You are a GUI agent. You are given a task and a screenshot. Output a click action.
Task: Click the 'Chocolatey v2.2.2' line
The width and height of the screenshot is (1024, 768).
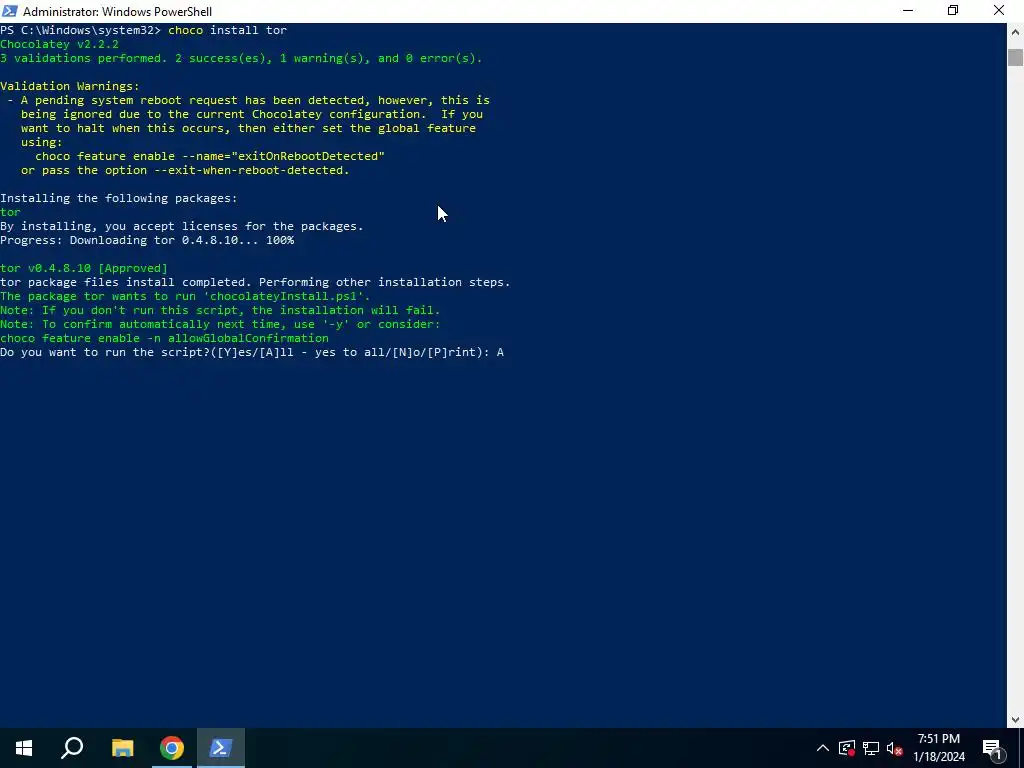tap(59, 44)
